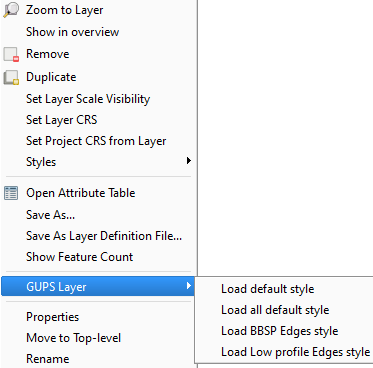Viewport: 373px width, 368px height.
Task: Select Load BBSP Edges style
Action: pyautogui.click(x=280, y=331)
